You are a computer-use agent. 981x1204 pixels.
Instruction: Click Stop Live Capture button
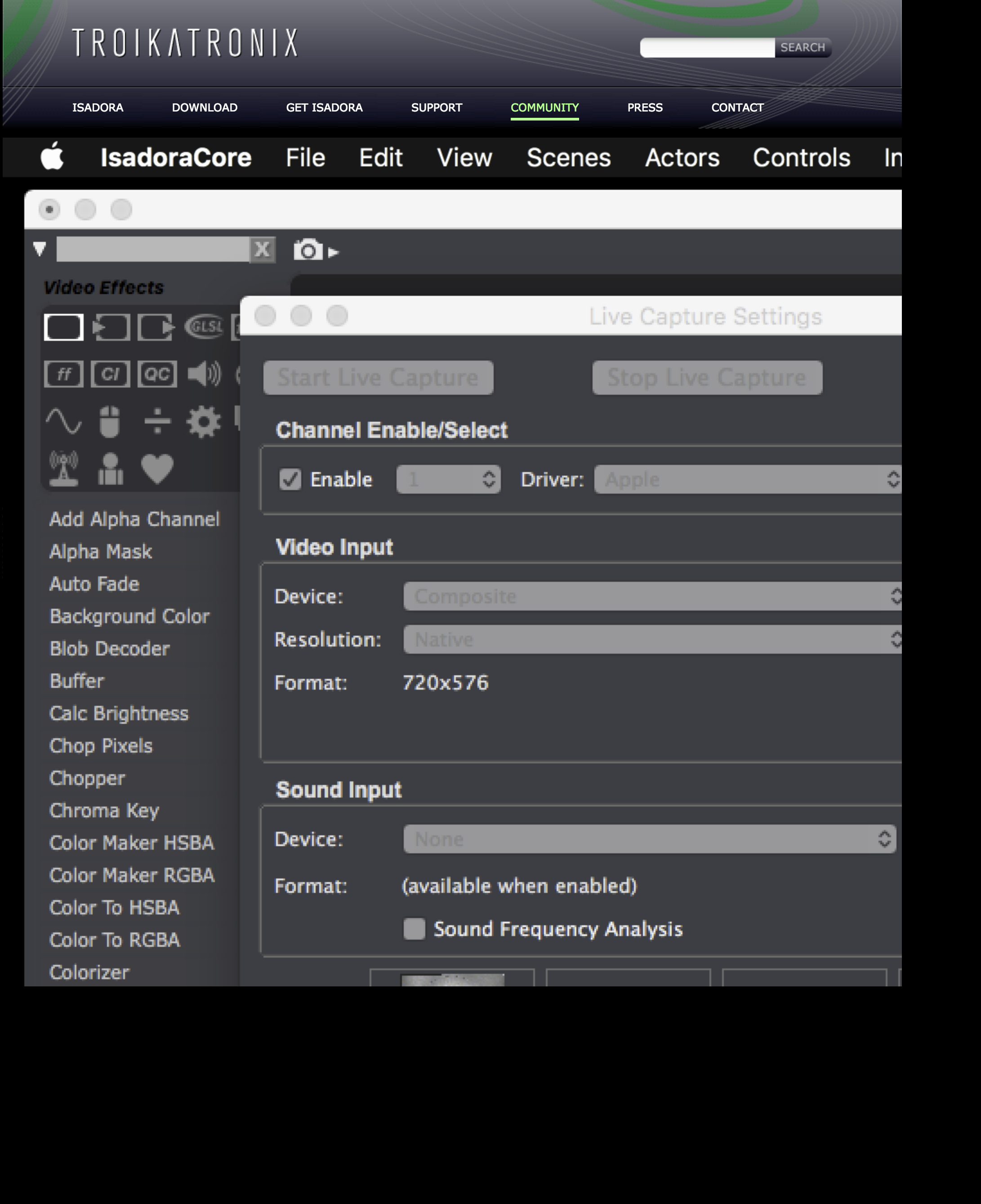pos(707,377)
